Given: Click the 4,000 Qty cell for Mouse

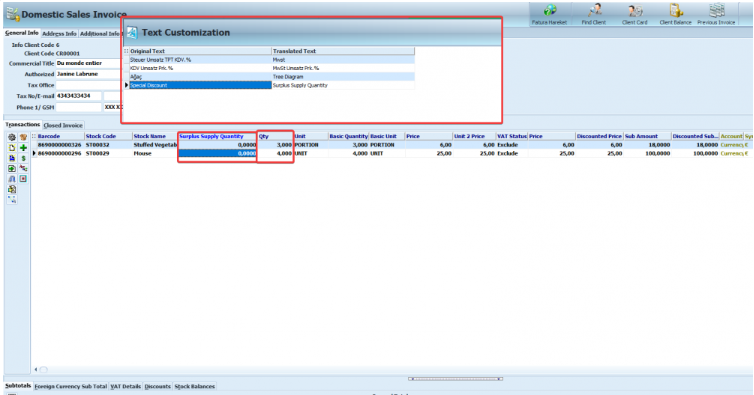Looking at the screenshot, I should pos(275,153).
